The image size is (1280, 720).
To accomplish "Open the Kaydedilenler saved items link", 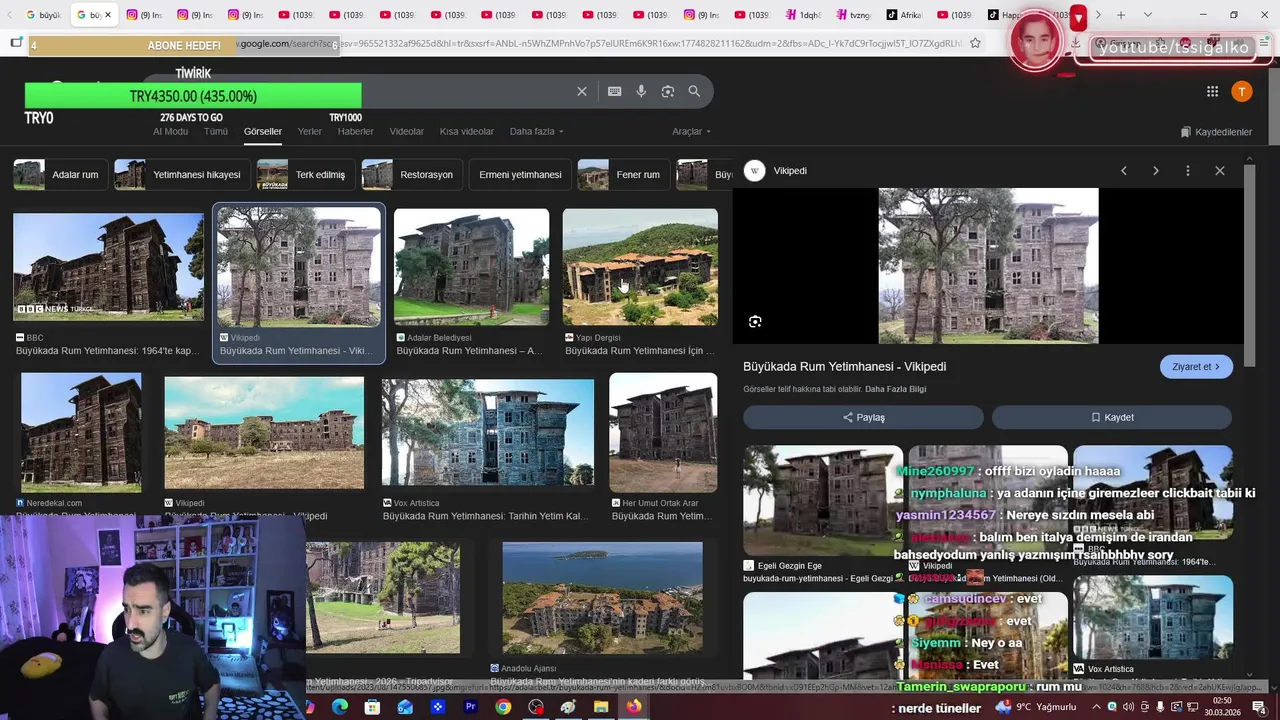I will (1216, 132).
